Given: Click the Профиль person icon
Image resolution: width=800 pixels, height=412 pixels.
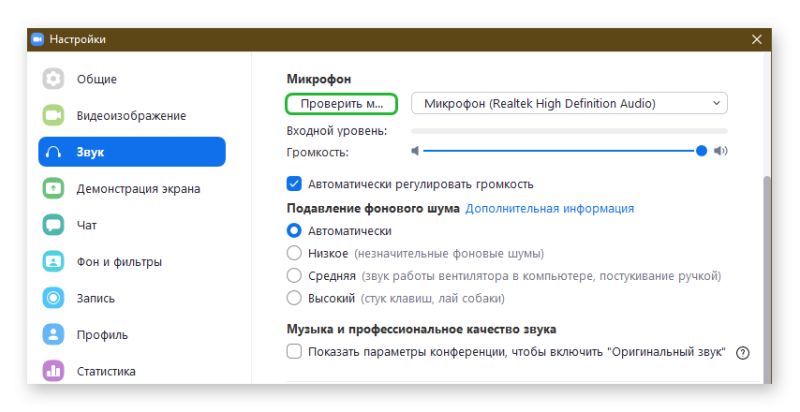Looking at the screenshot, I should pos(53,334).
